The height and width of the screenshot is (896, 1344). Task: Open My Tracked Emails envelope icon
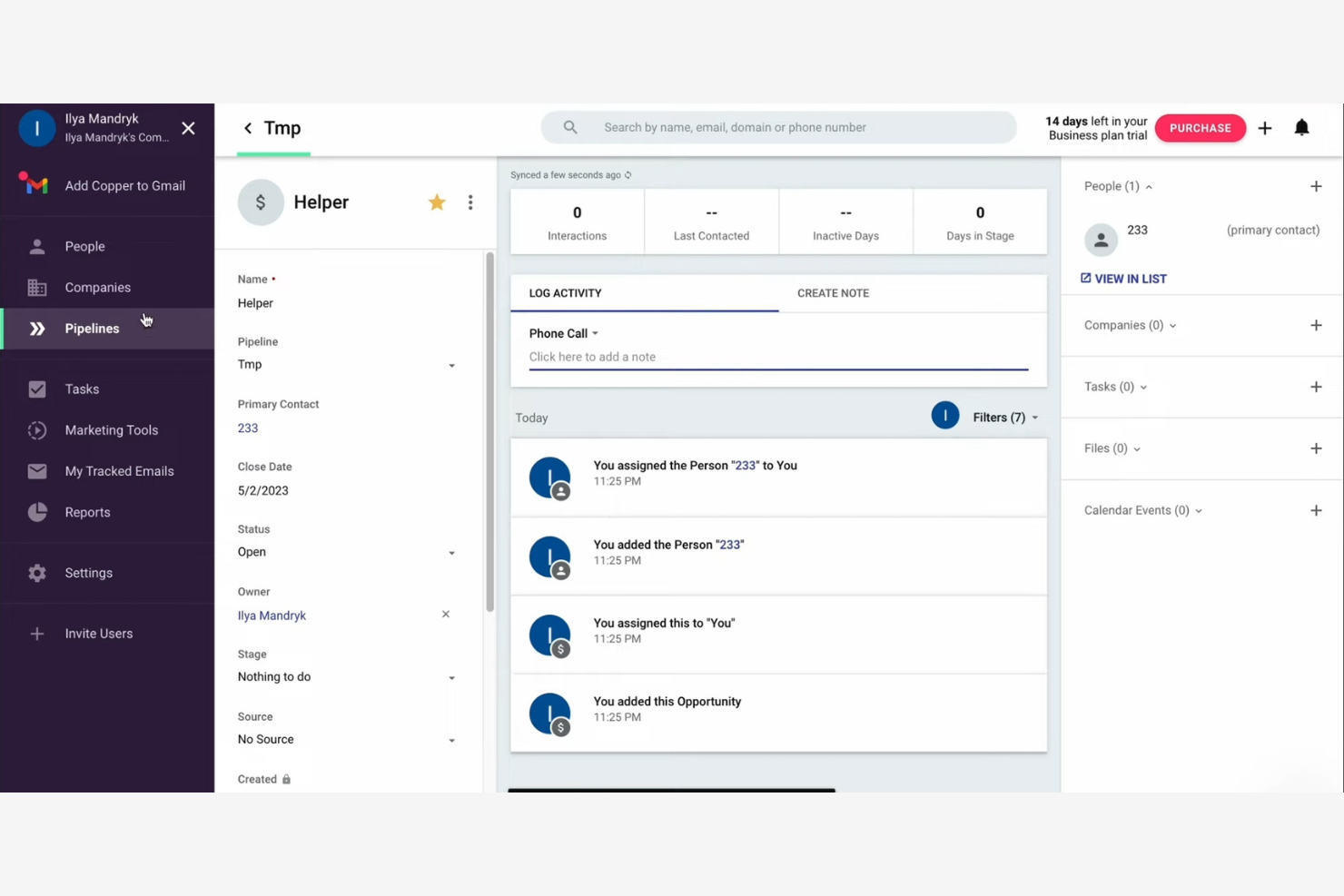pos(37,471)
